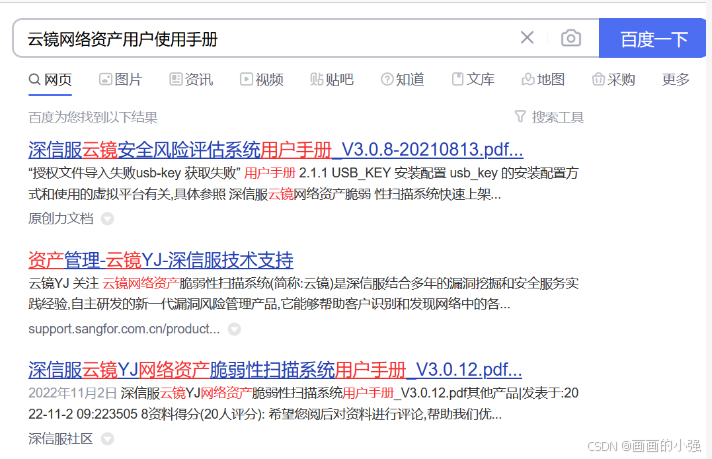
Task: Clear the search box with the X icon
Action: tap(527, 38)
